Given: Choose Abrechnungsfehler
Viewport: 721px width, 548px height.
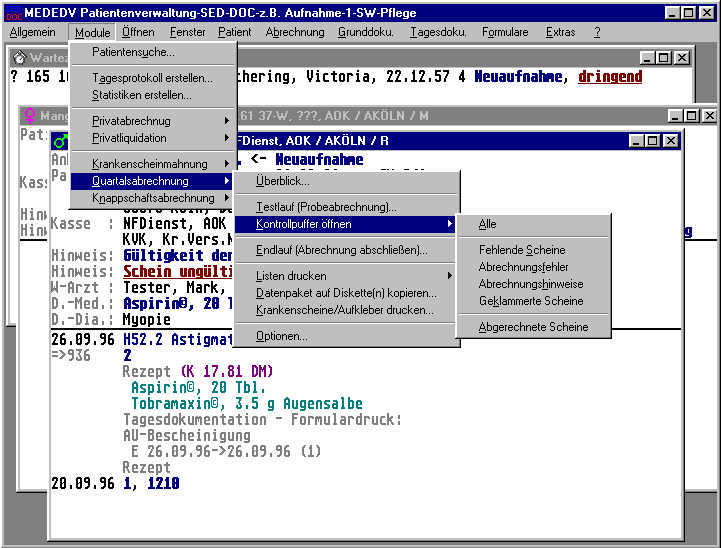Looking at the screenshot, I should coord(533,267).
